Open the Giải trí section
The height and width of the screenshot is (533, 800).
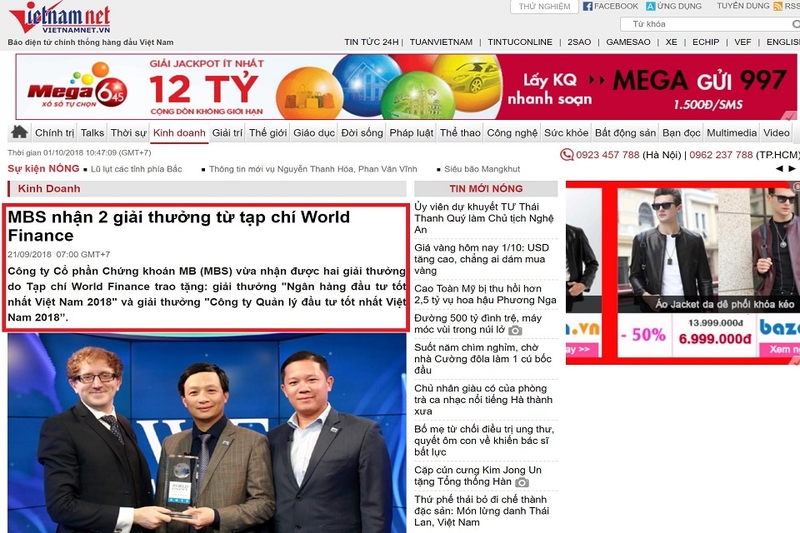point(228,133)
